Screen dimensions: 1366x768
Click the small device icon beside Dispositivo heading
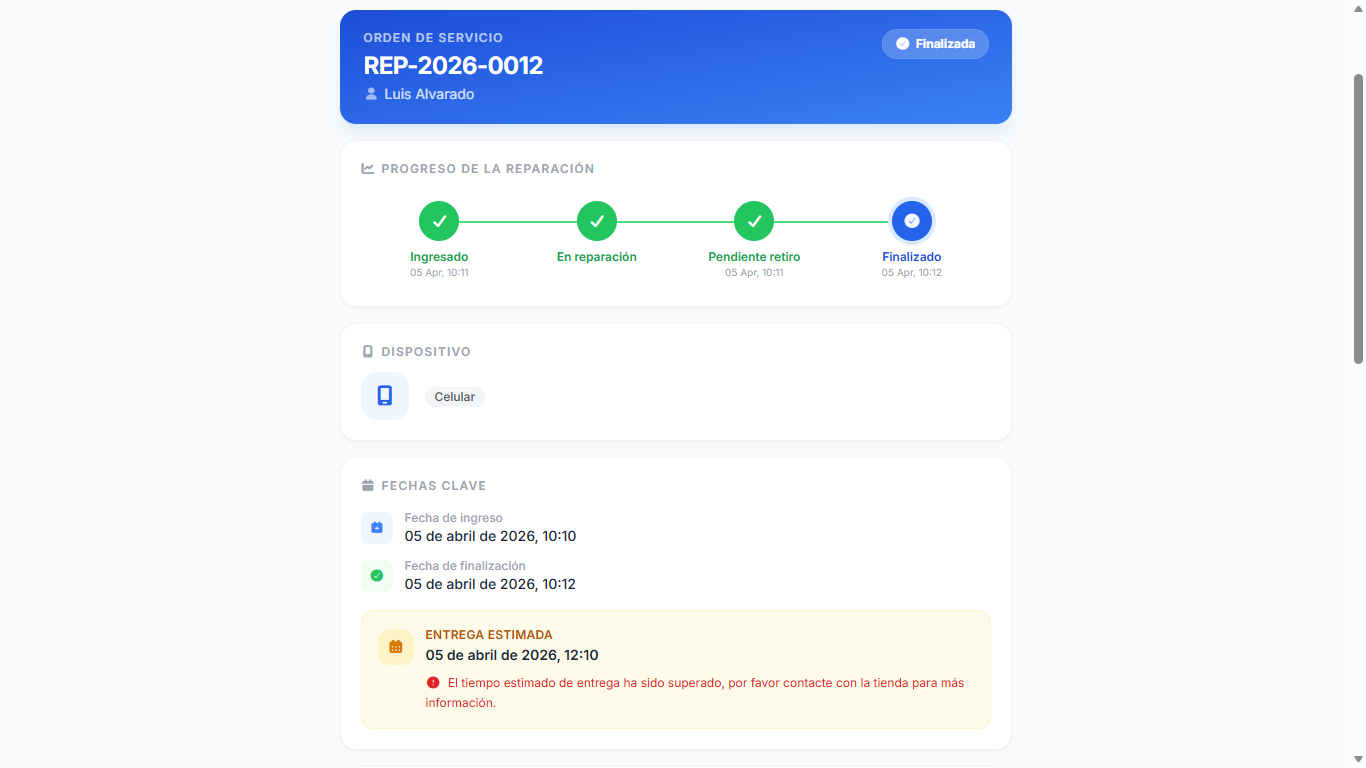click(368, 352)
